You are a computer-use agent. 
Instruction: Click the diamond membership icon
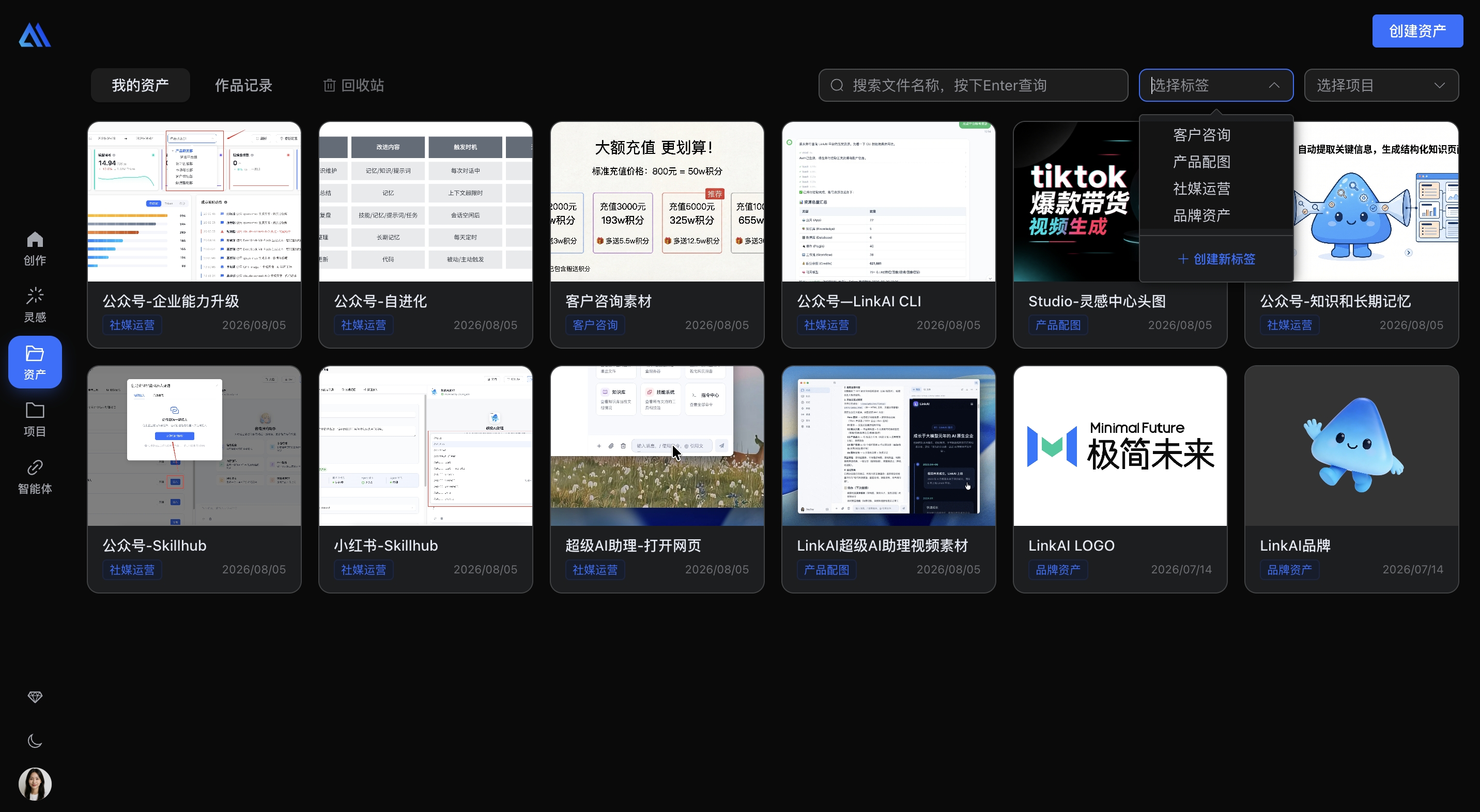(x=35, y=697)
